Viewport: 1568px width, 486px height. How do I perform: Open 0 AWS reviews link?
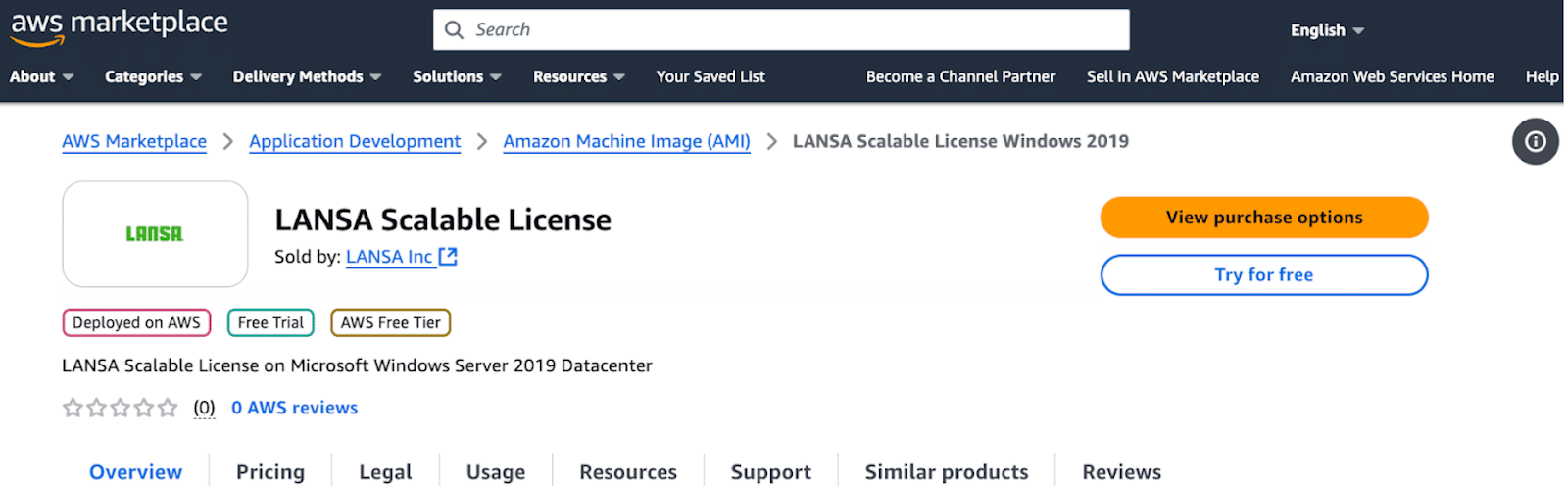point(295,408)
